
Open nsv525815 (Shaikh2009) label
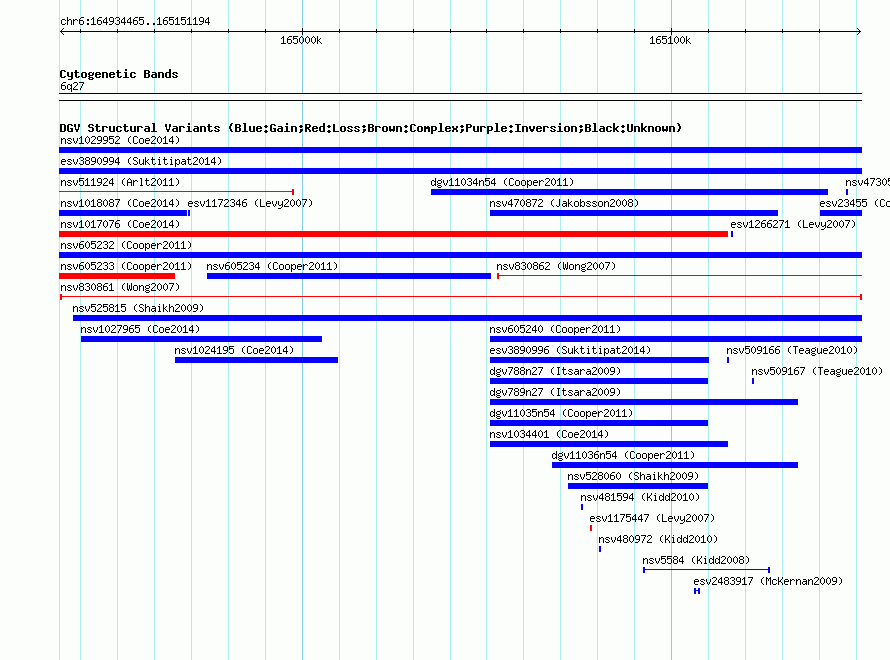pos(138,308)
